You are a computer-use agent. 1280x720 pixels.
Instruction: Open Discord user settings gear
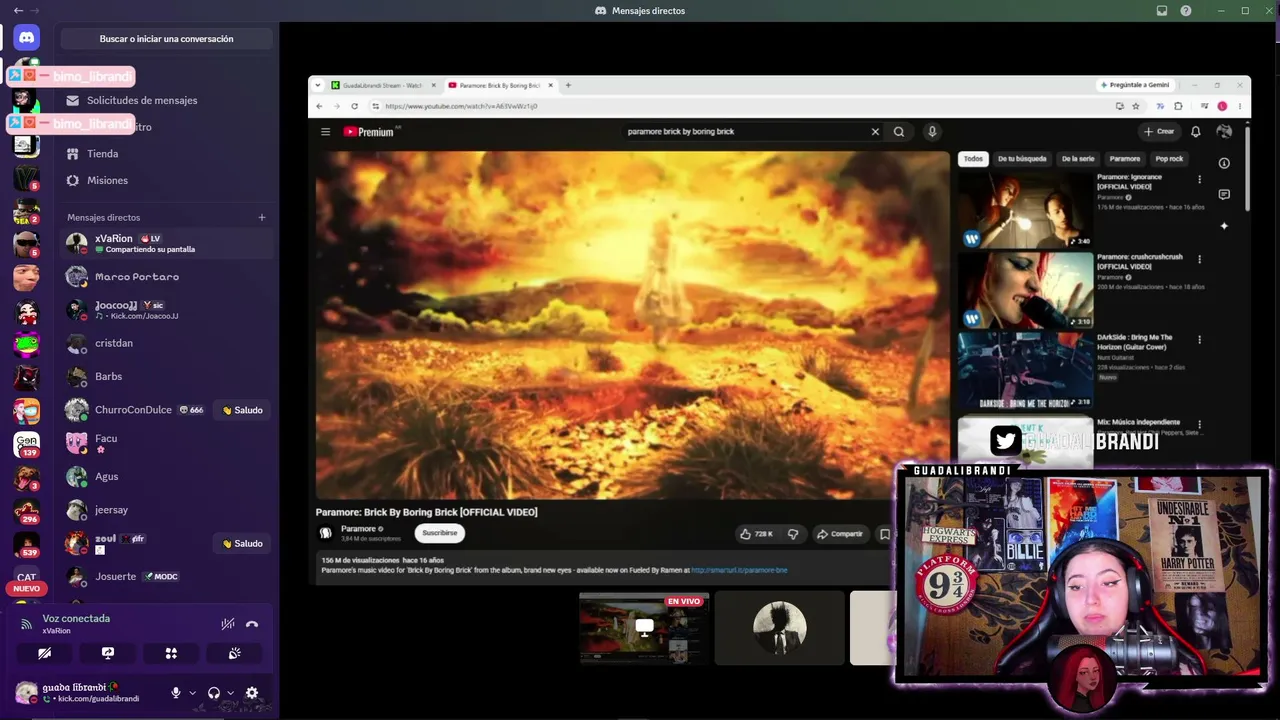click(x=252, y=693)
